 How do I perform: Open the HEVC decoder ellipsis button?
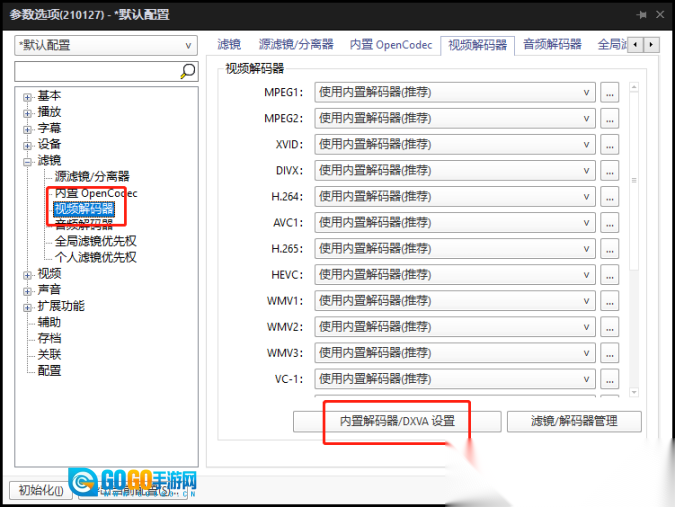(610, 274)
